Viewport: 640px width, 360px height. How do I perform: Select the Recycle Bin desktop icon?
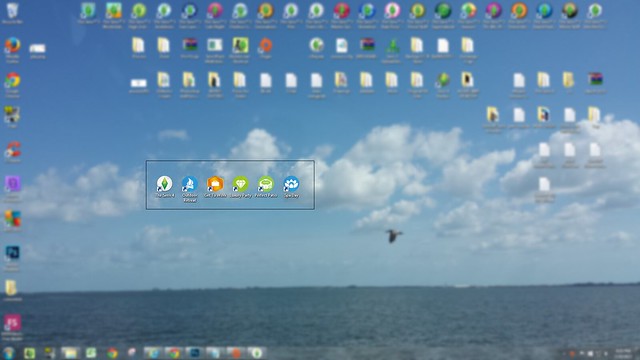[x=12, y=11]
